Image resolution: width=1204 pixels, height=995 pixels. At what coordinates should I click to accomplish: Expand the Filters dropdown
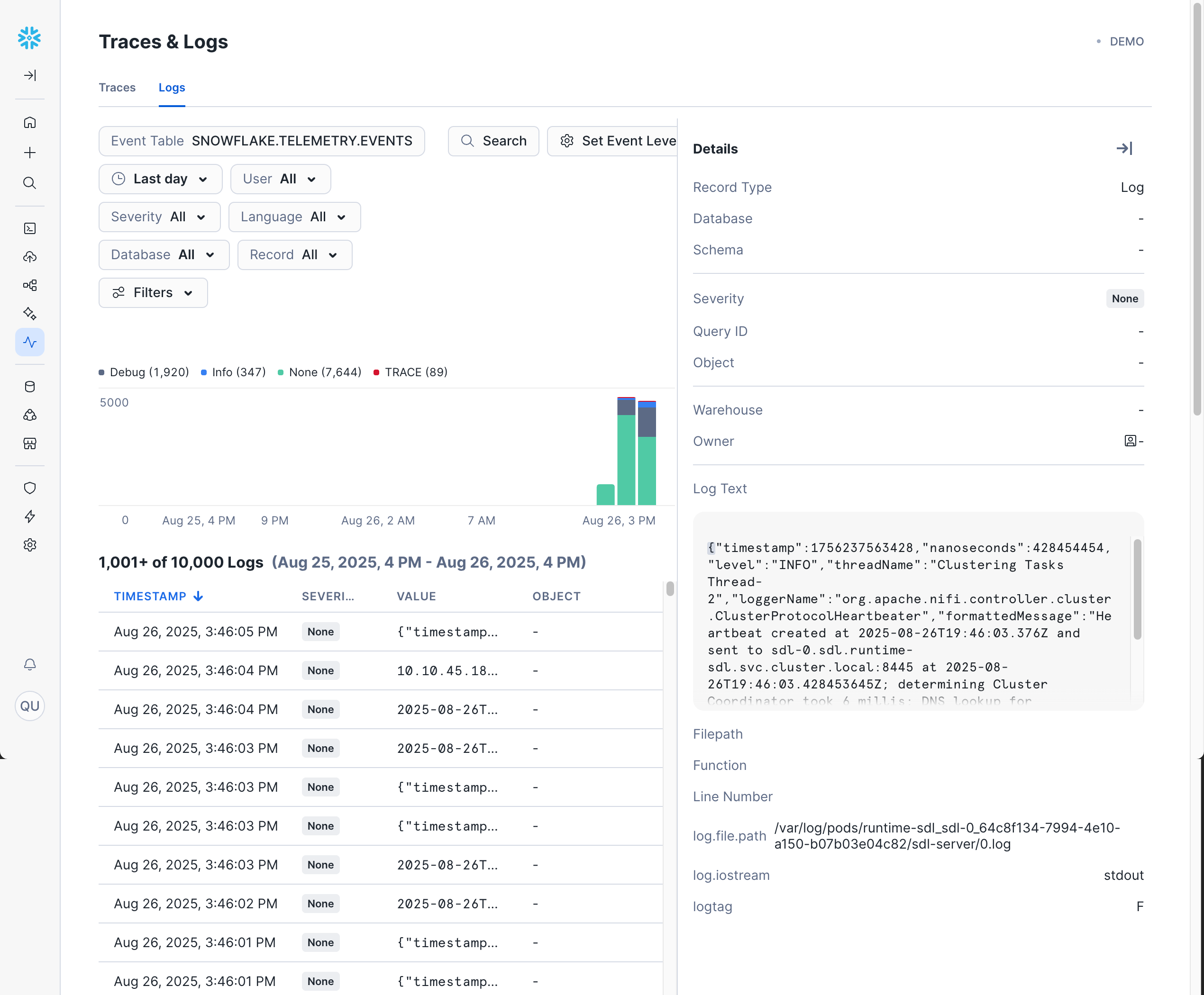tap(153, 292)
